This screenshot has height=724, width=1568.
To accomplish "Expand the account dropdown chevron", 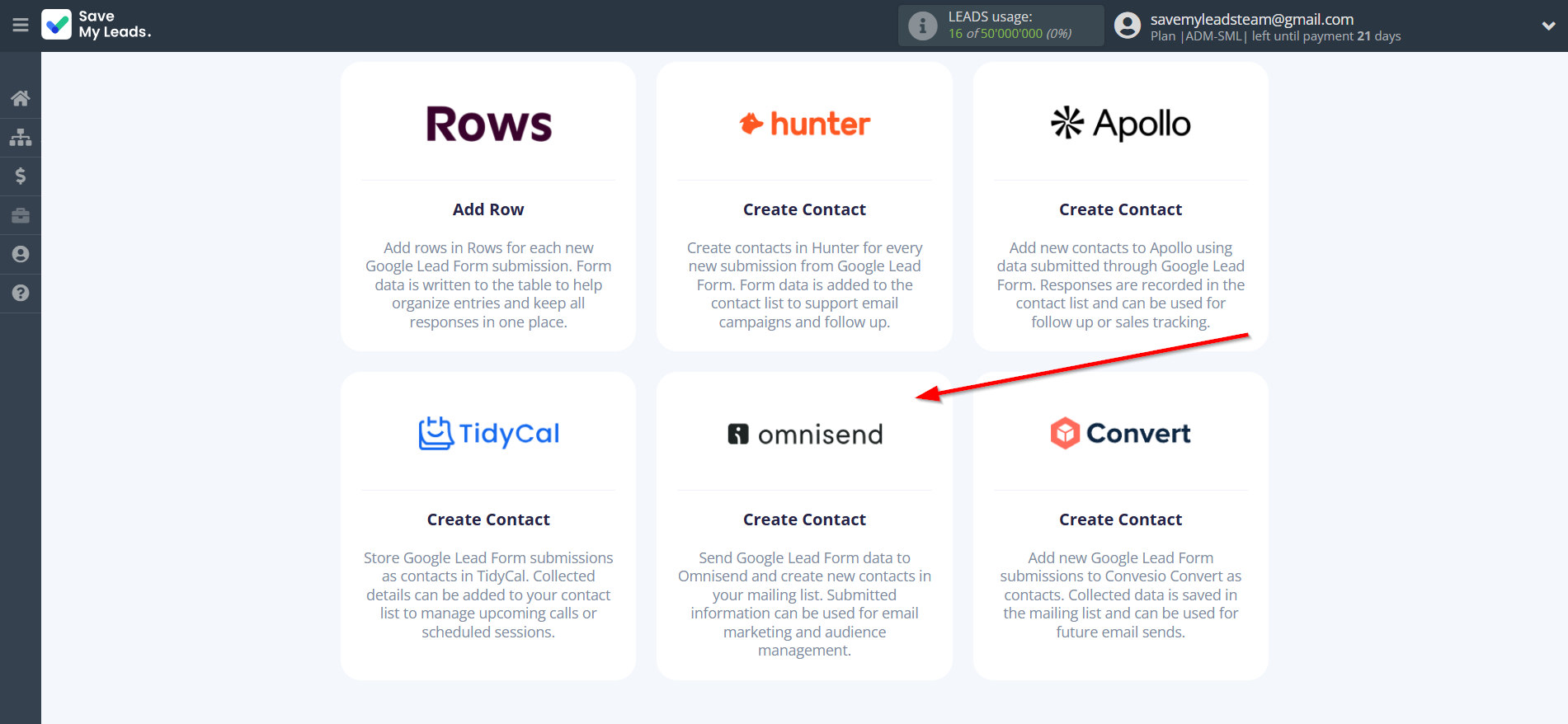I will 1548,26.
